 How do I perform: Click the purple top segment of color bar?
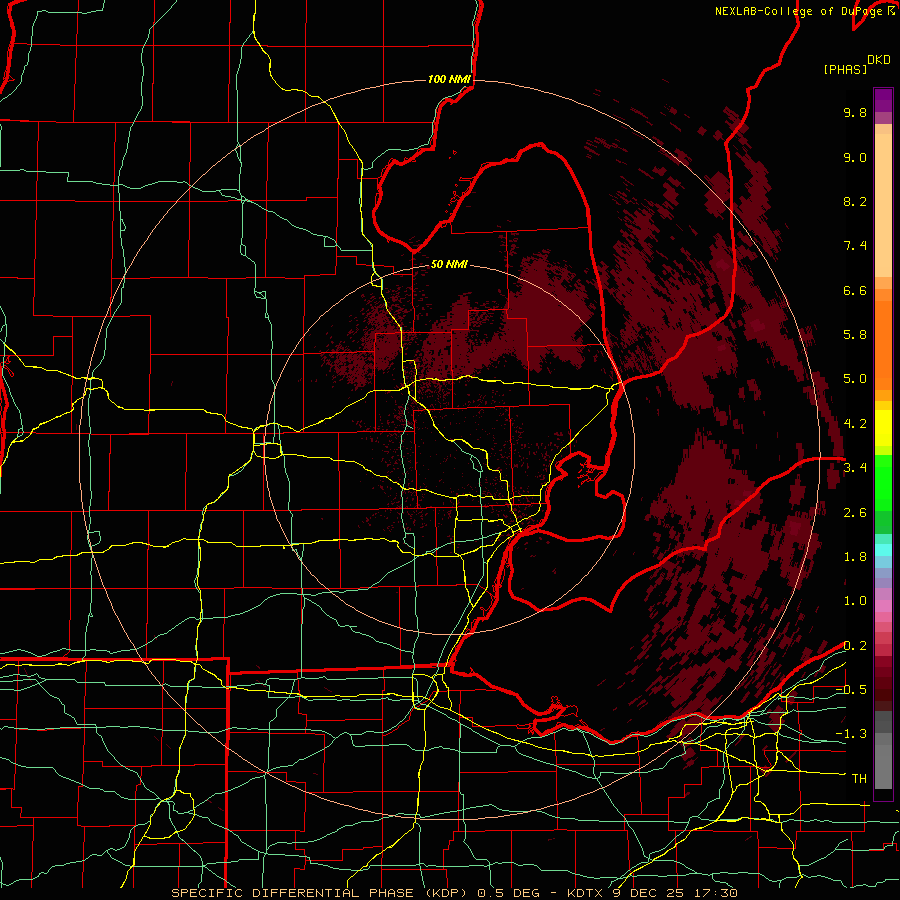[x=883, y=100]
